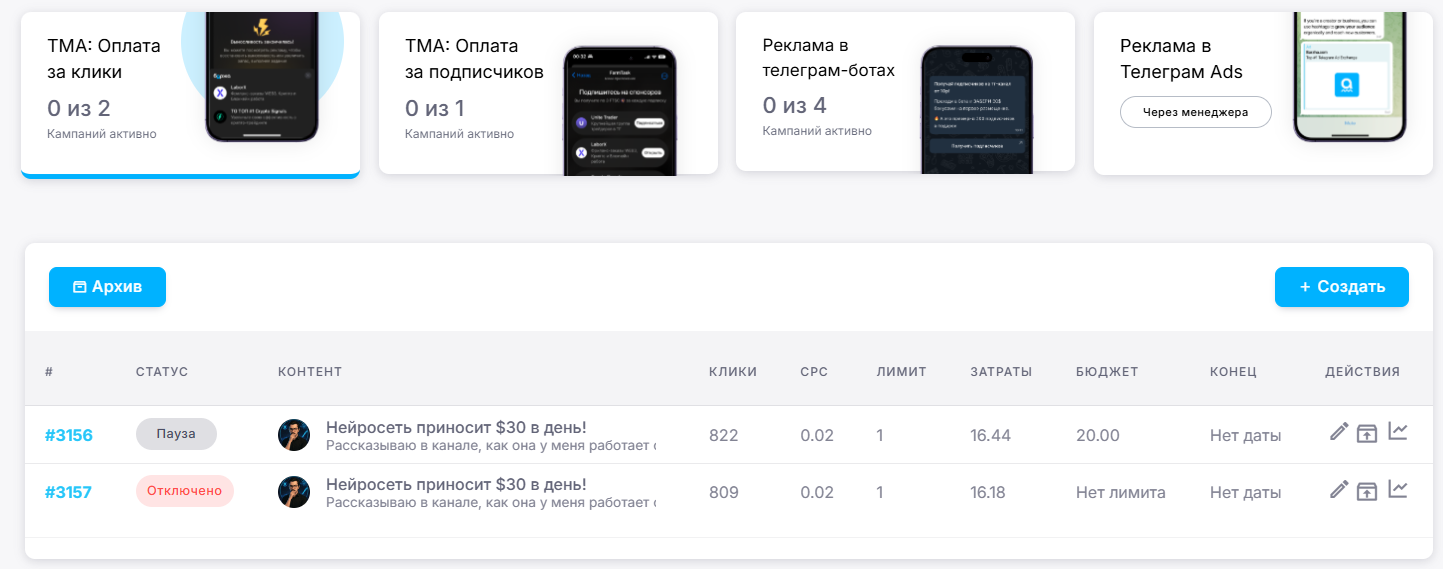Open statistics chart for campaign #3156

click(x=1397, y=432)
